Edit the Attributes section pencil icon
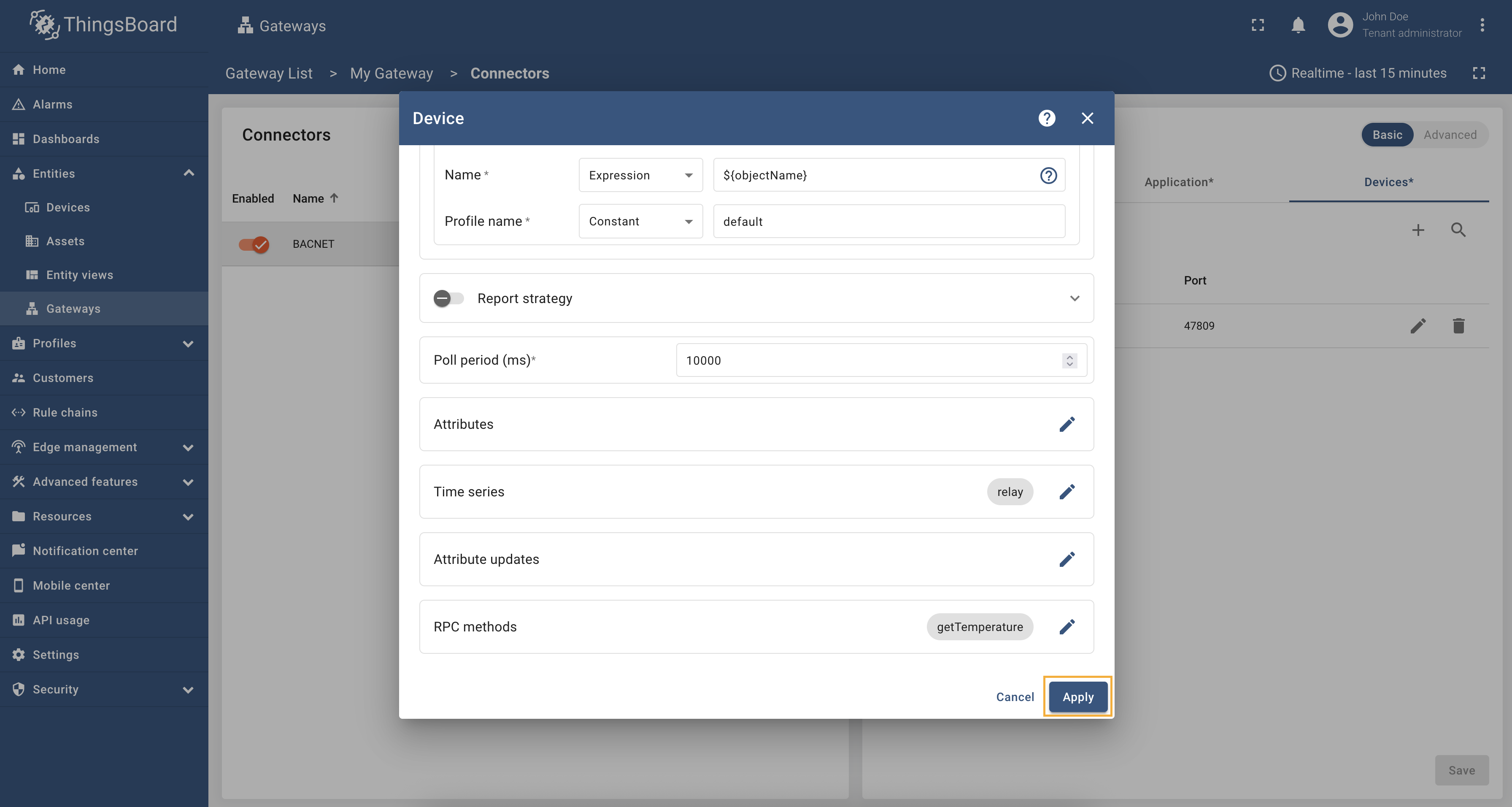The image size is (1512, 807). pos(1066,424)
